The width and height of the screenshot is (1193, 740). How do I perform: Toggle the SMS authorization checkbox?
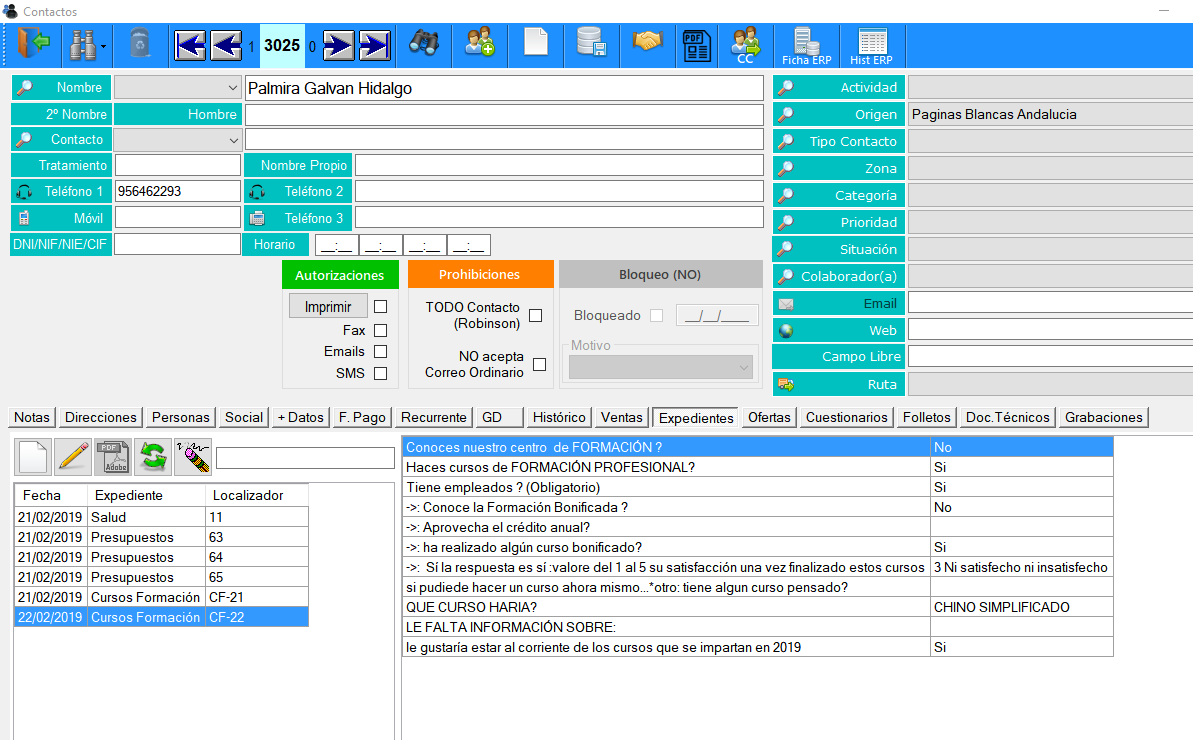380,373
